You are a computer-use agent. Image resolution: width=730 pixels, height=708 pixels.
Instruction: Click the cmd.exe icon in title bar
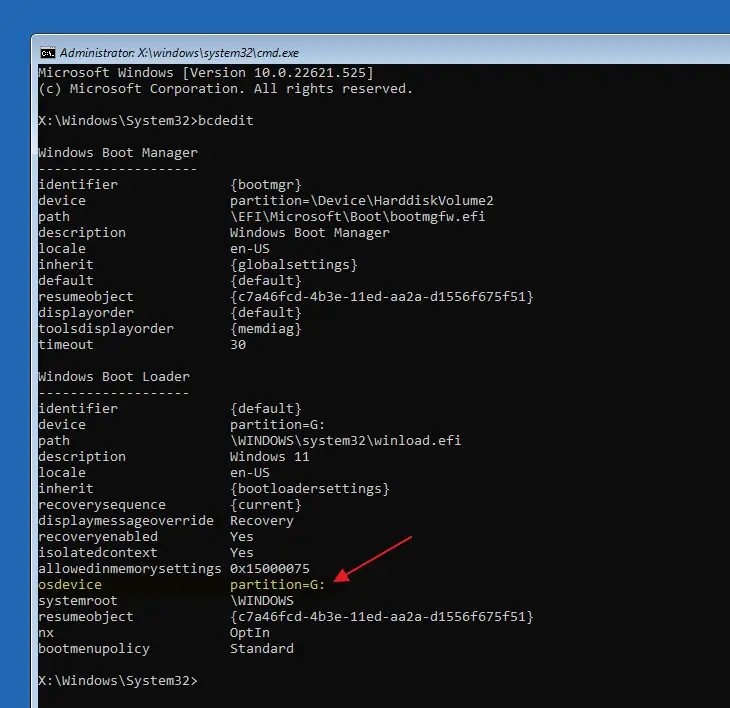point(47,53)
